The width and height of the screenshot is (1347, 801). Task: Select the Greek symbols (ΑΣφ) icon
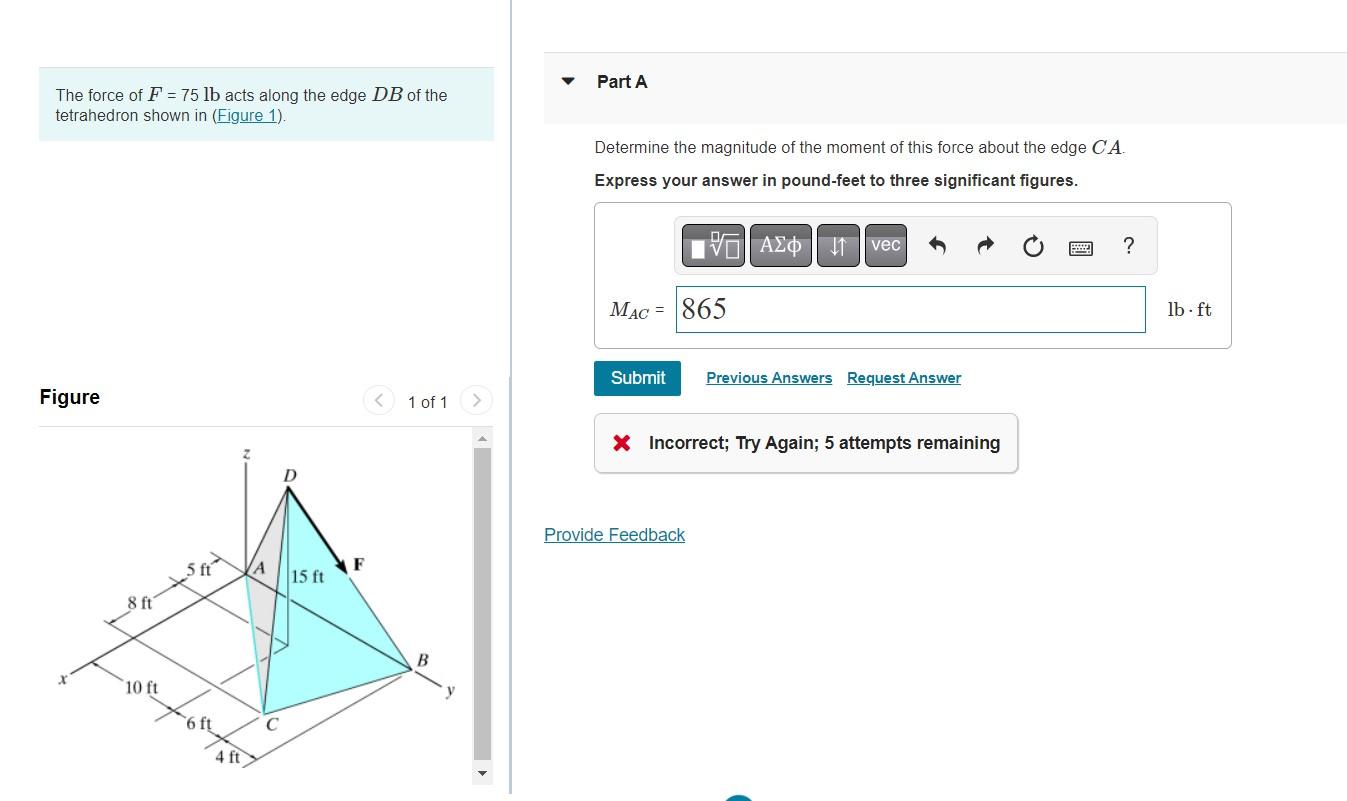(780, 245)
